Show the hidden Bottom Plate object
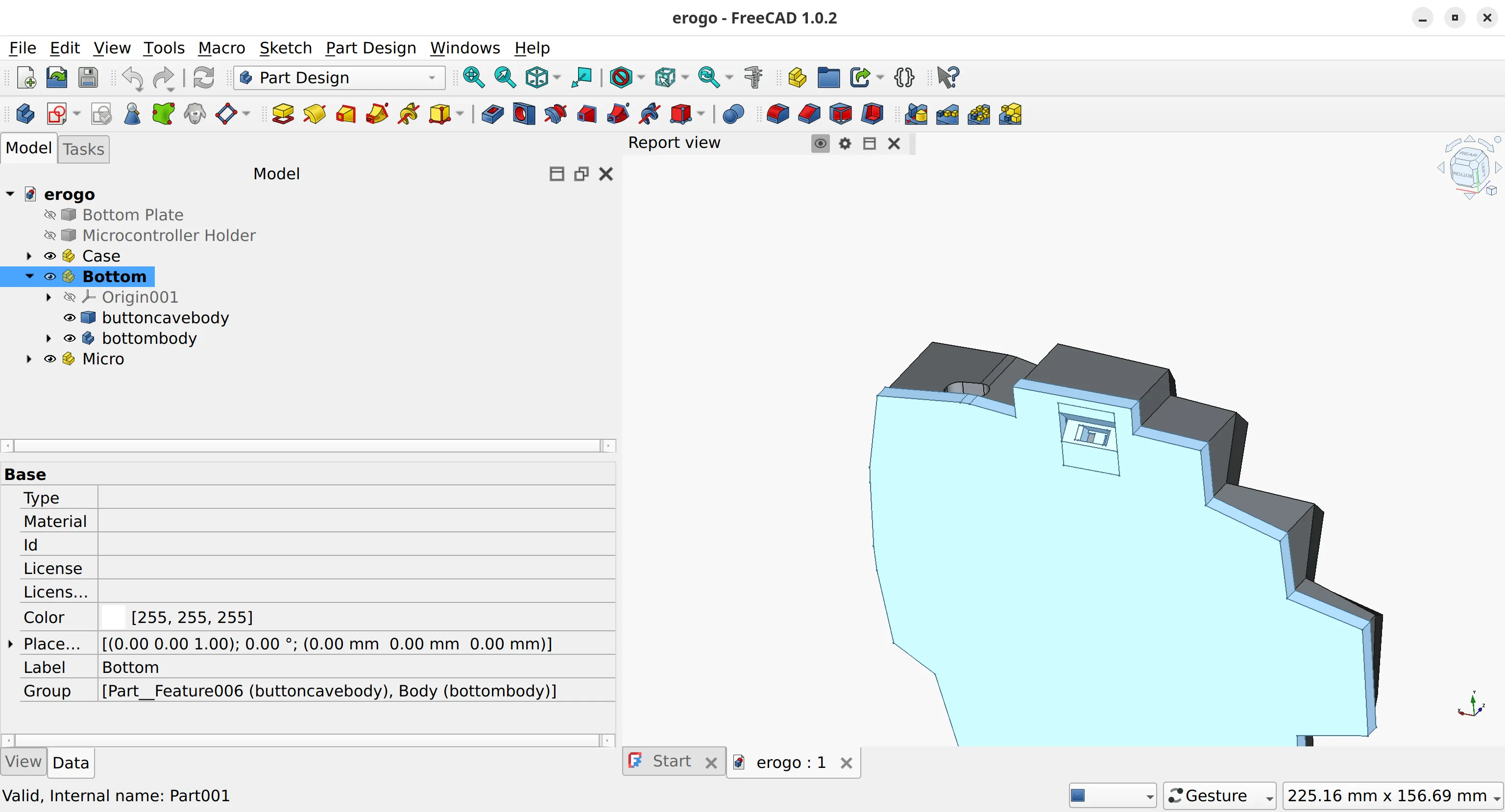 coord(50,215)
